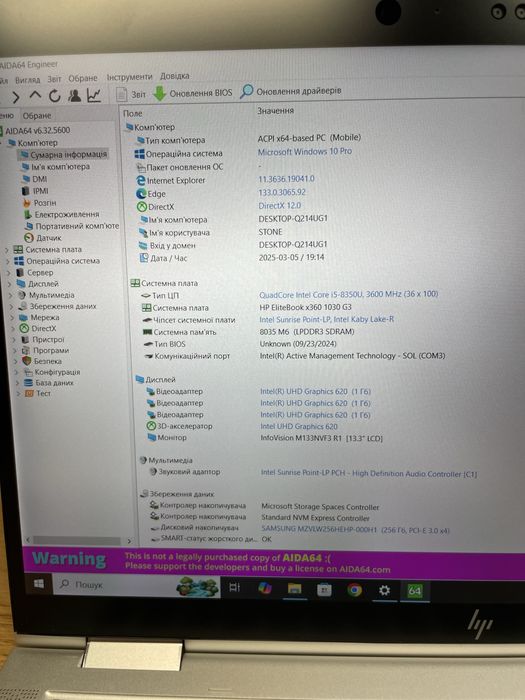Select Електроживлення tree item
The height and width of the screenshot is (700, 525).
click(62, 214)
